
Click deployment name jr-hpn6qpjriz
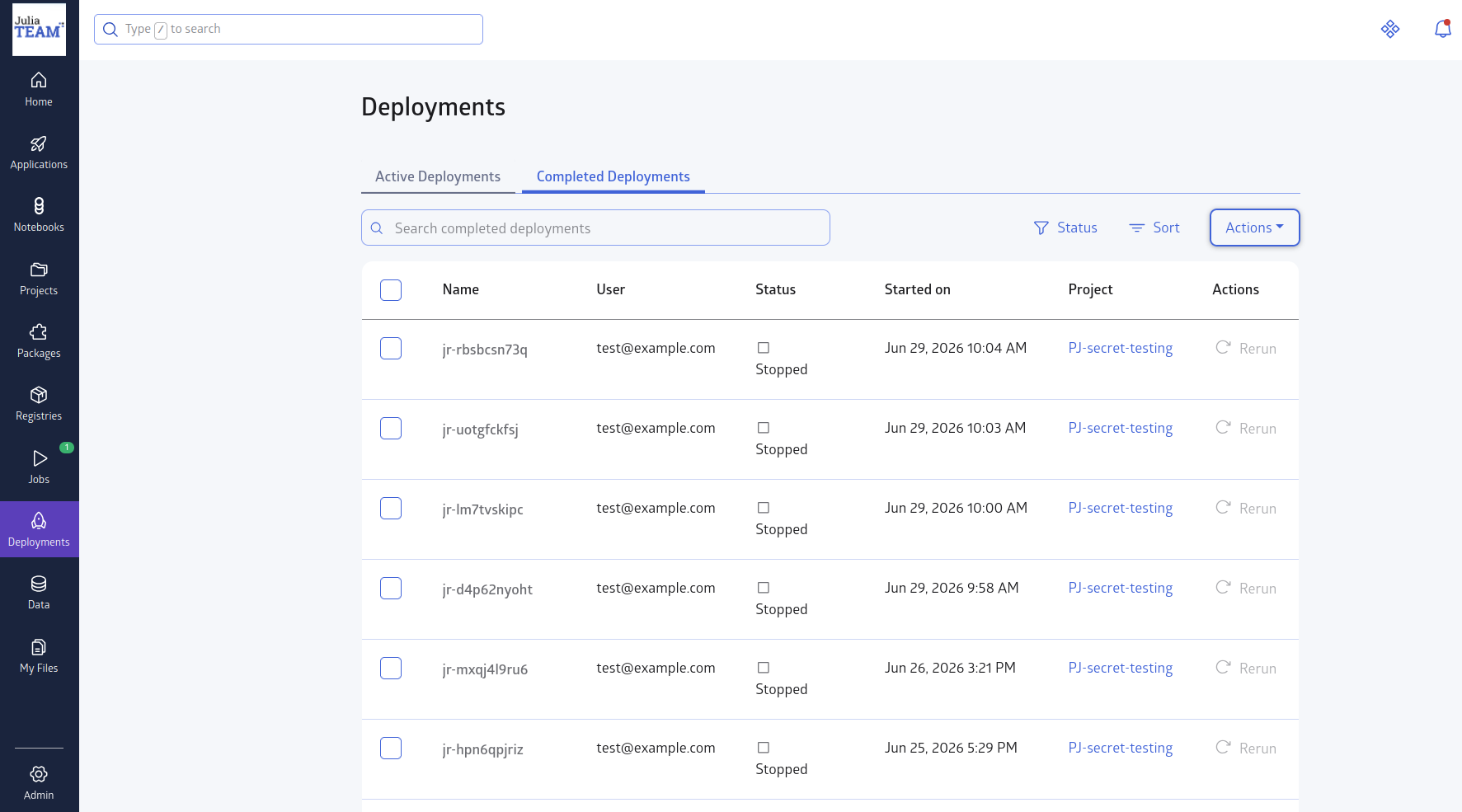pyautogui.click(x=482, y=749)
